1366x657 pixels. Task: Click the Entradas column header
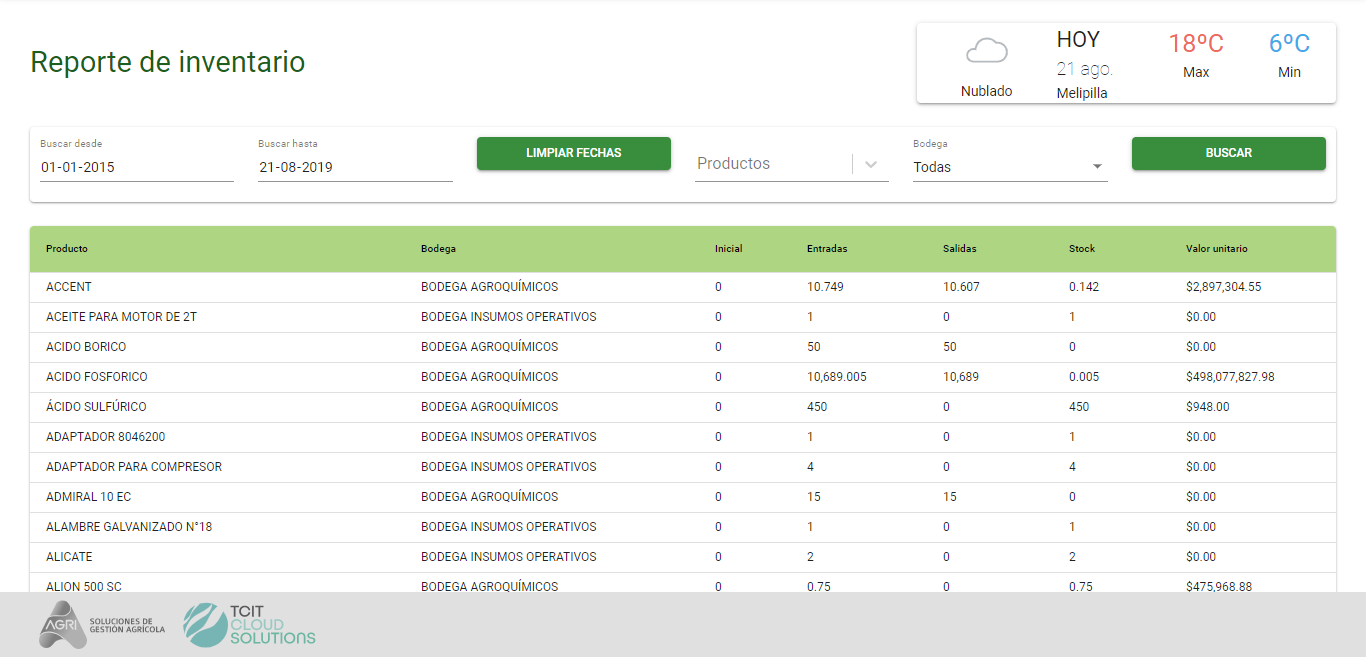(x=827, y=249)
